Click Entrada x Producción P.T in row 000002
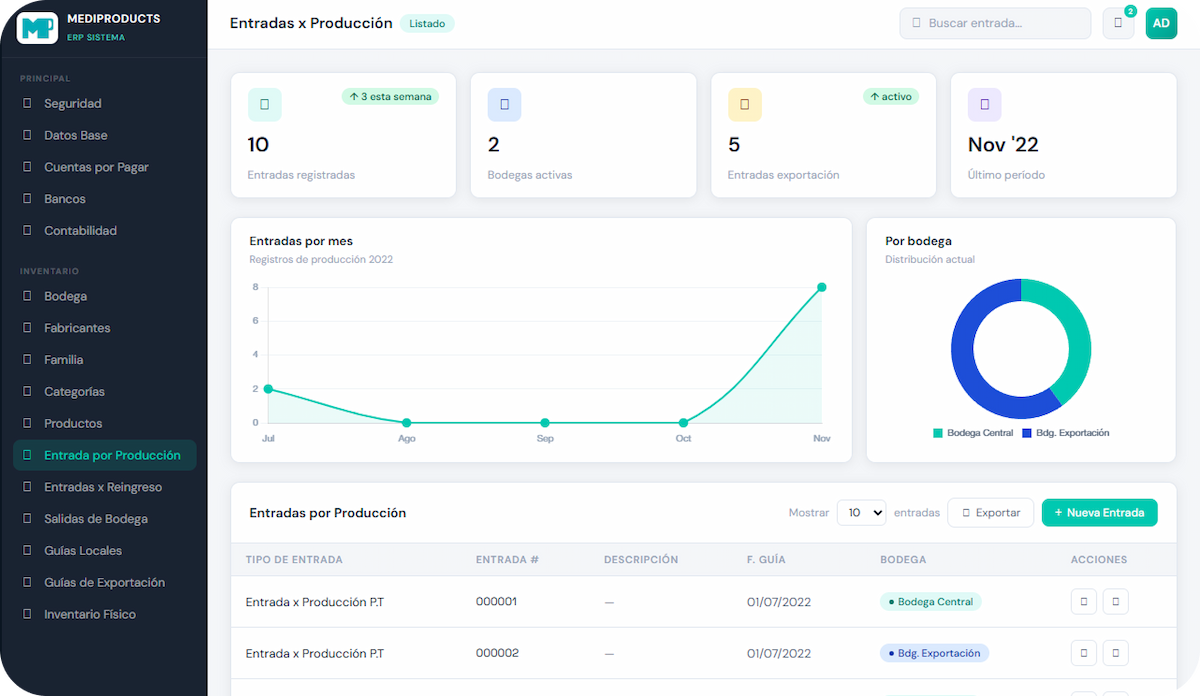1200x696 pixels. point(315,653)
